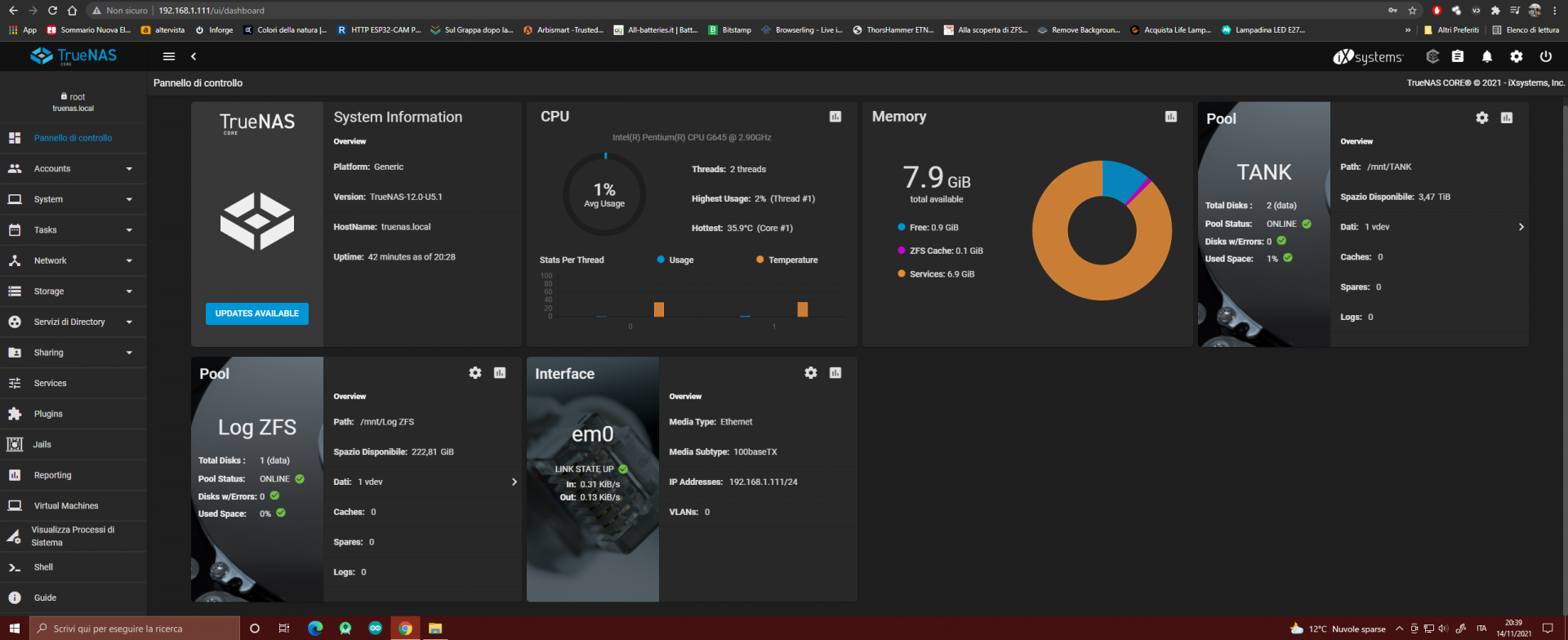The height and width of the screenshot is (640, 1568).
Task: Open Log ZFS pool reports chart icon
Action: 500,373
